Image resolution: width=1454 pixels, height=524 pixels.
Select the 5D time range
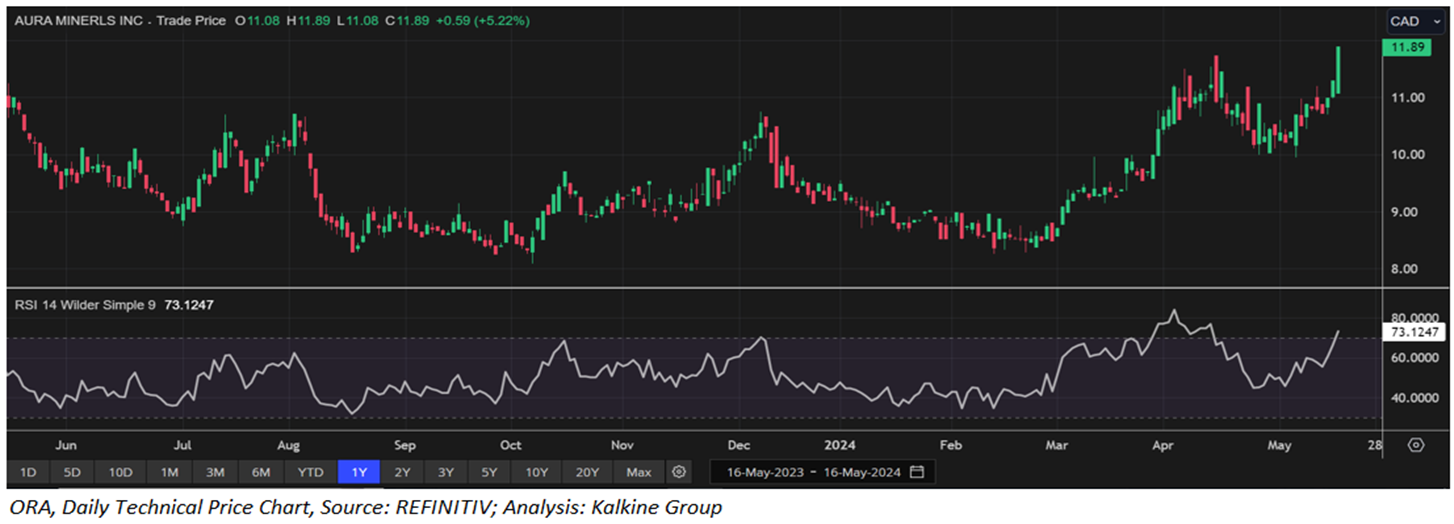point(71,471)
